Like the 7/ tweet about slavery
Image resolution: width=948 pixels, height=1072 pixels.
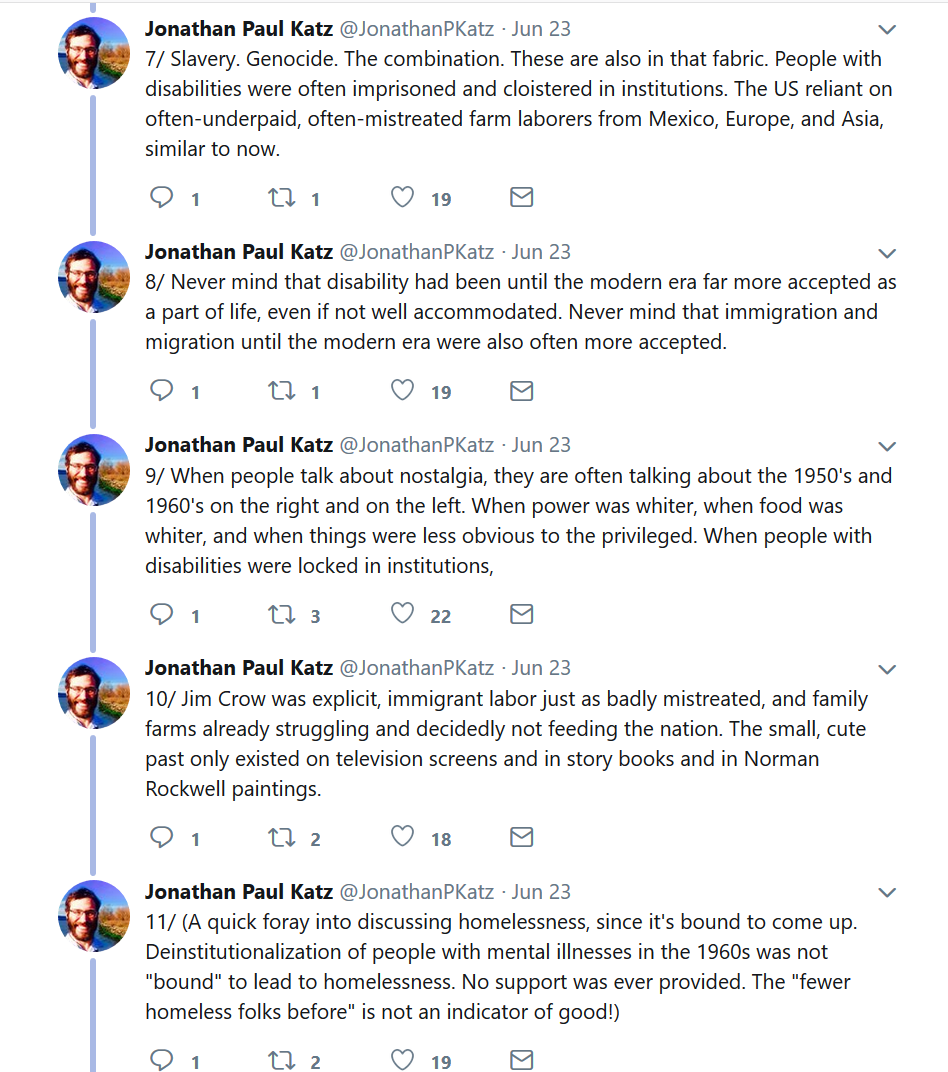[402, 198]
